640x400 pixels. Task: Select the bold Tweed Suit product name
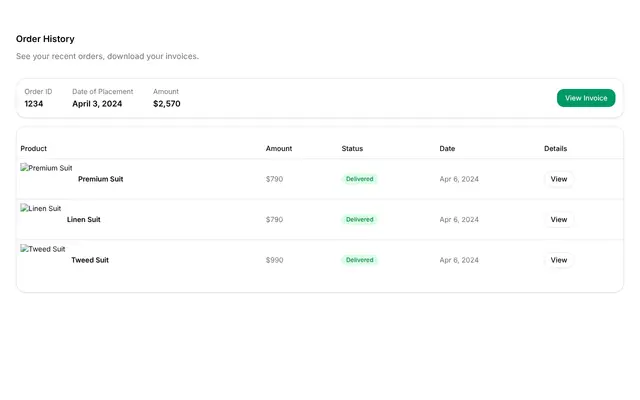point(90,260)
